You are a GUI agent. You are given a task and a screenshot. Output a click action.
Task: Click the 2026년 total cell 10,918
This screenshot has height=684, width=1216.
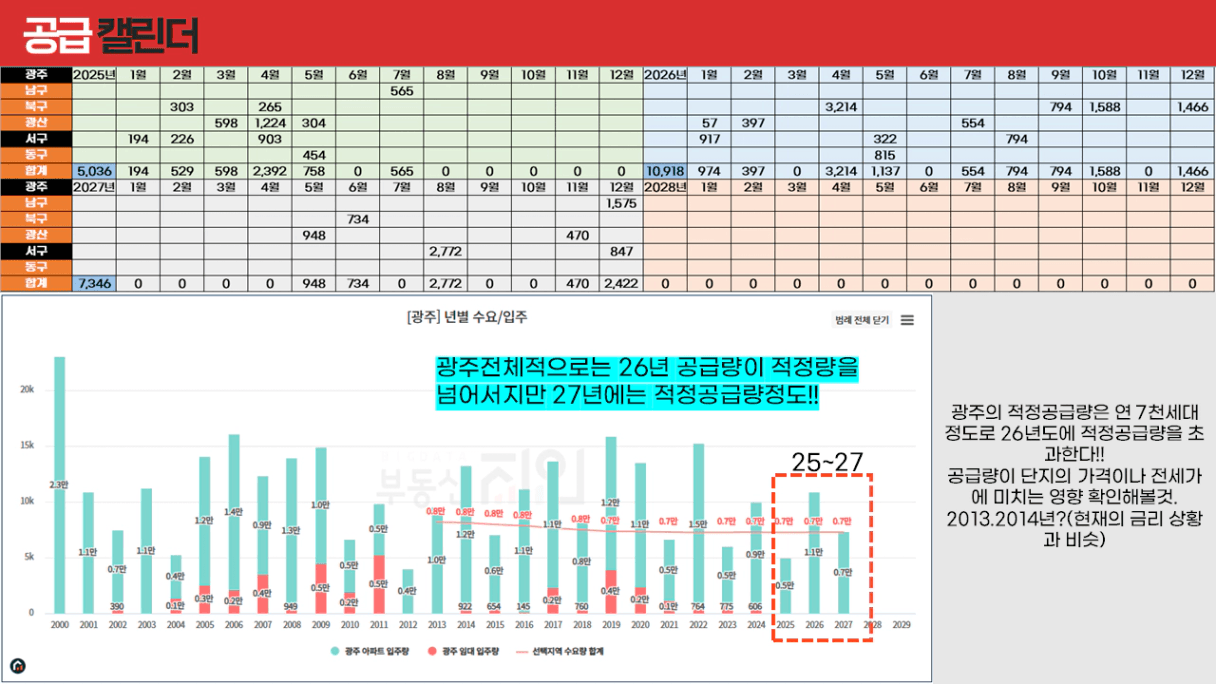(x=665, y=171)
